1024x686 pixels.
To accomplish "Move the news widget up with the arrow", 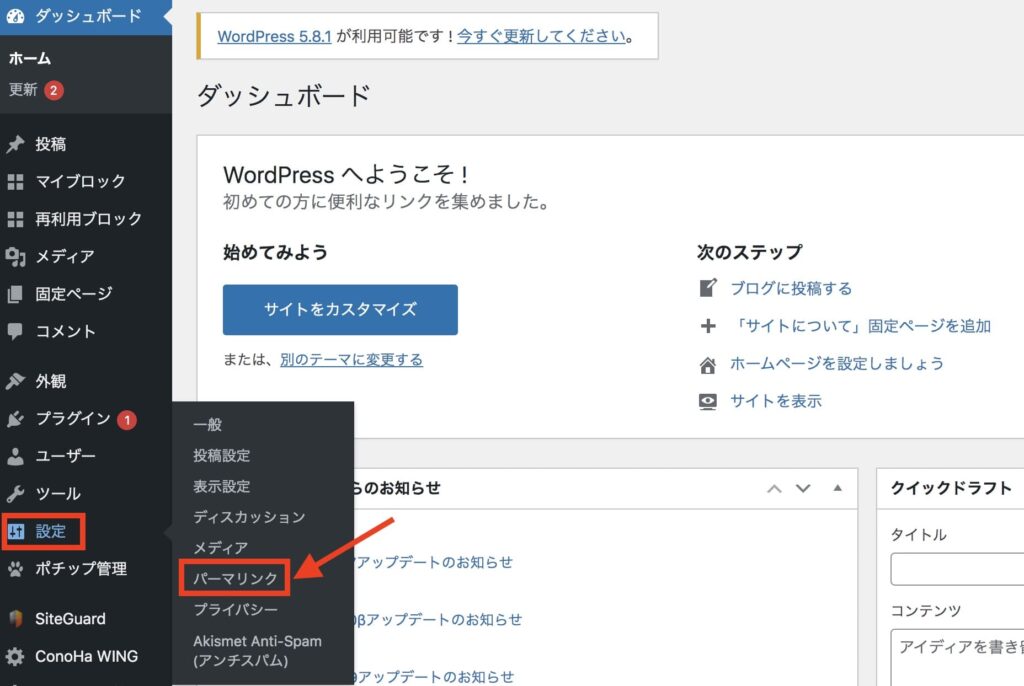I will (775, 488).
